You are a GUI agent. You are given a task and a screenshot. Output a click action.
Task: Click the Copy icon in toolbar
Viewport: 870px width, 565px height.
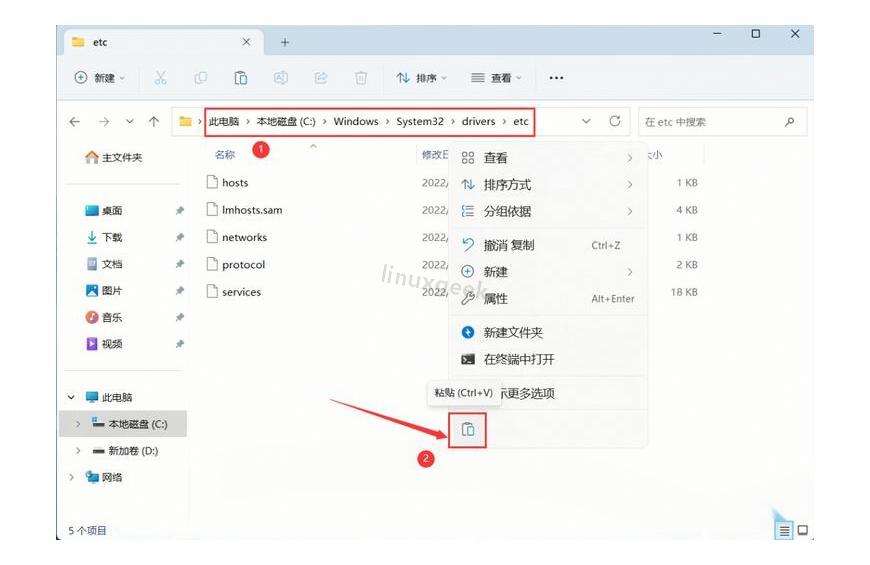[200, 78]
